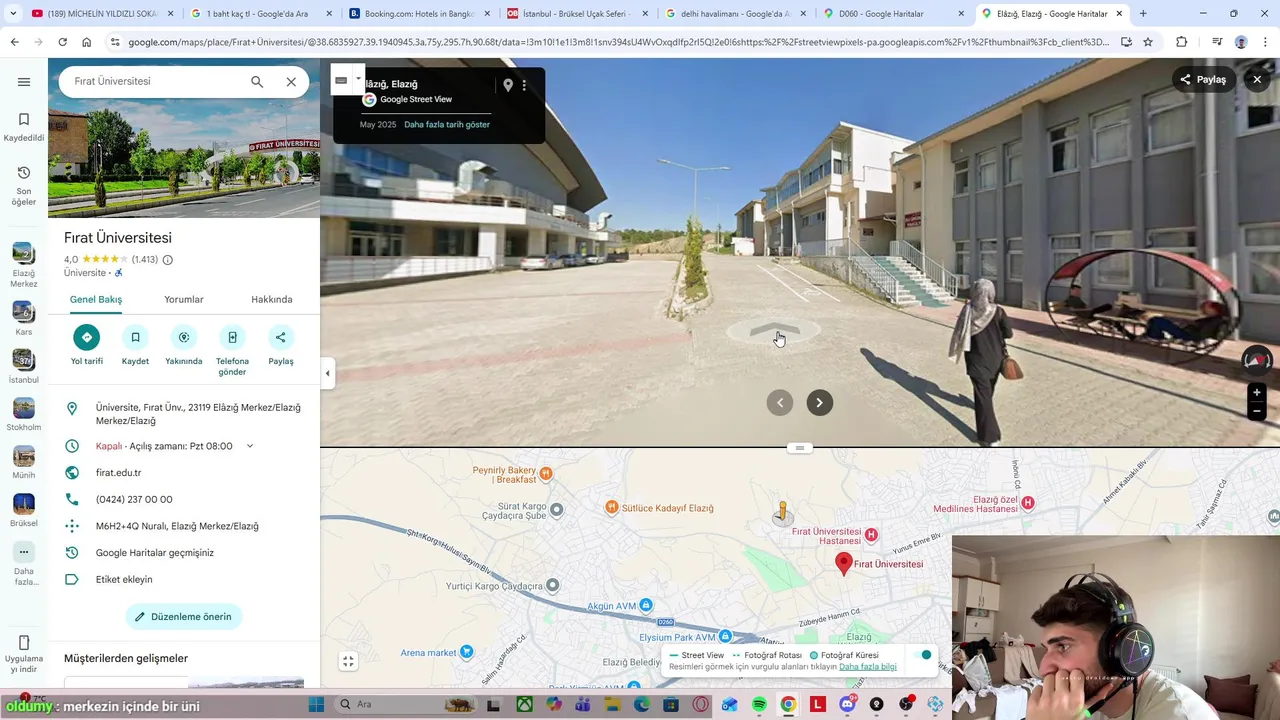This screenshot has height=720, width=1280.
Task: Open the Stokholm recent item
Action: [x=24, y=414]
